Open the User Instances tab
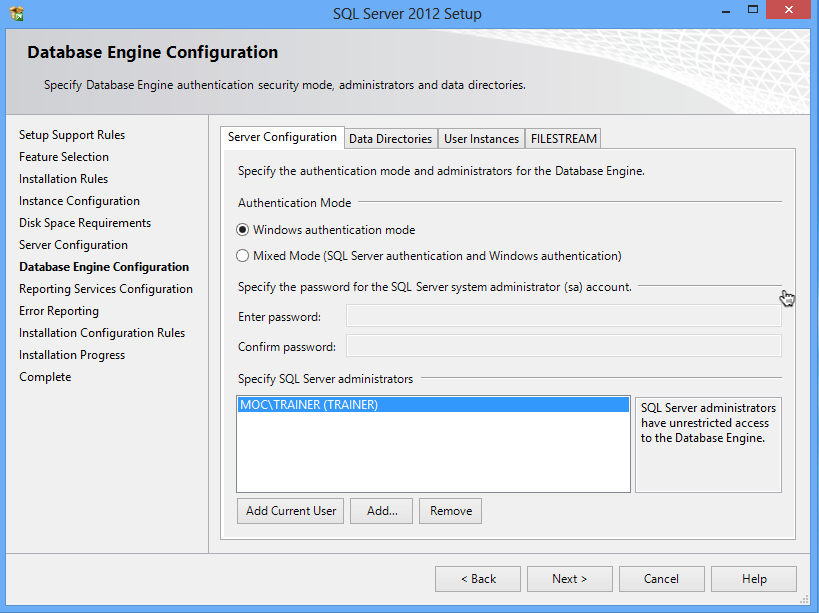This screenshot has height=613, width=819. pyautogui.click(x=481, y=139)
